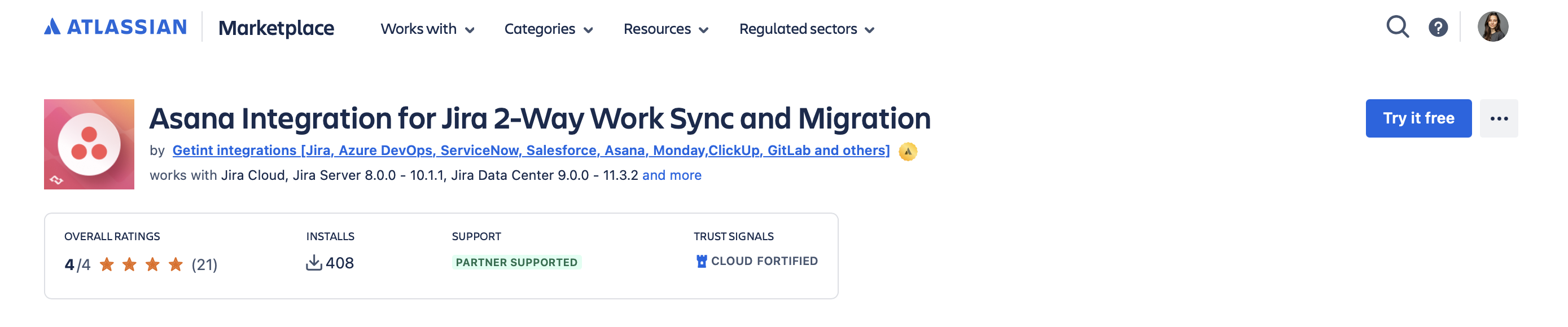Viewport: 1568px width, 327px height.
Task: Click the 'and more' compatibility link
Action: 671,176
